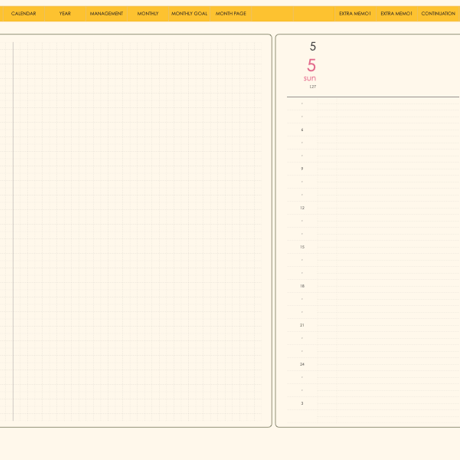Screen dimensions: 460x460
Task: Switch to the YEAR tab
Action: [65, 14]
